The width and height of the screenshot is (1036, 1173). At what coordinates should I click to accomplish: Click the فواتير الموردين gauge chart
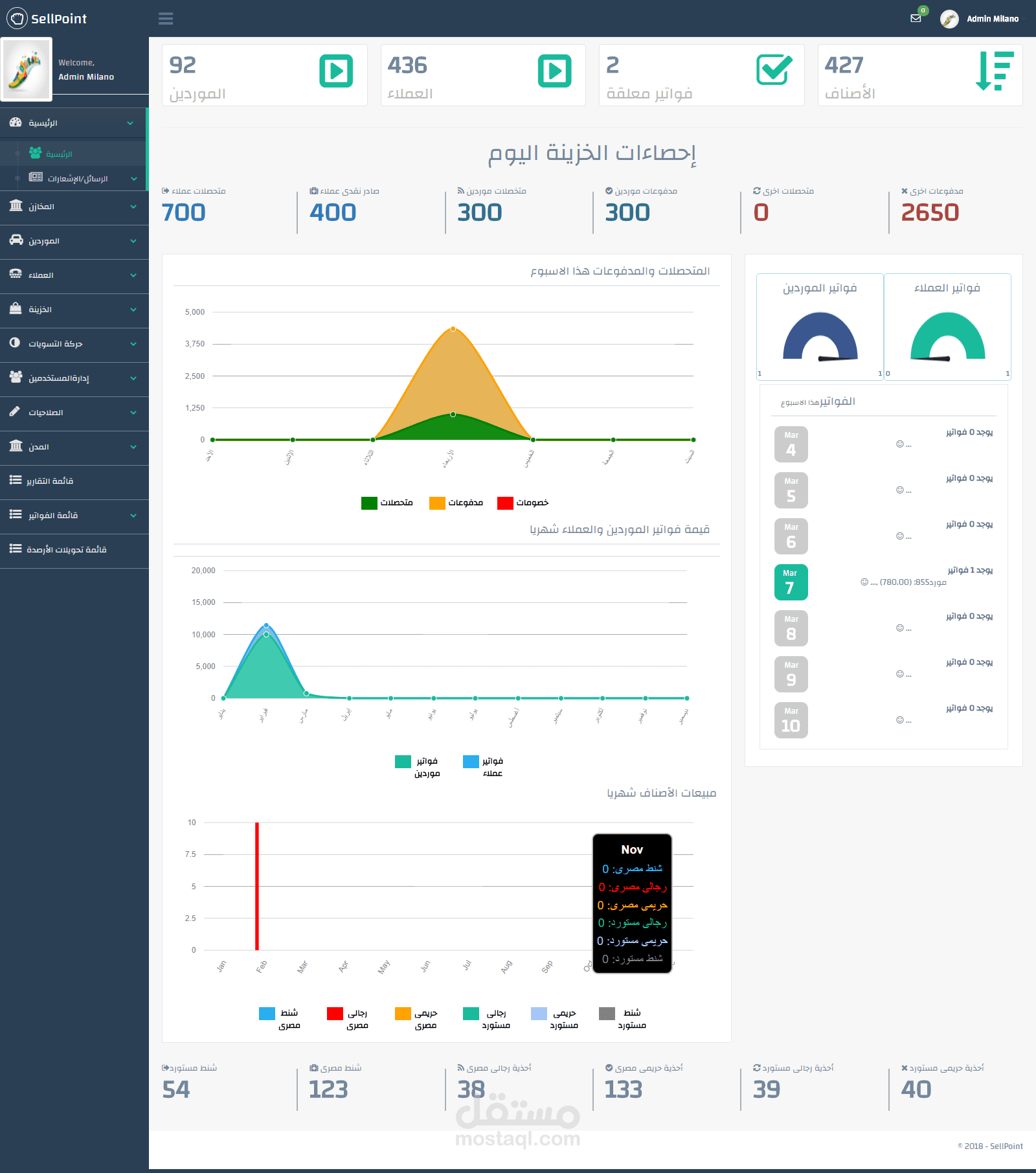[820, 337]
